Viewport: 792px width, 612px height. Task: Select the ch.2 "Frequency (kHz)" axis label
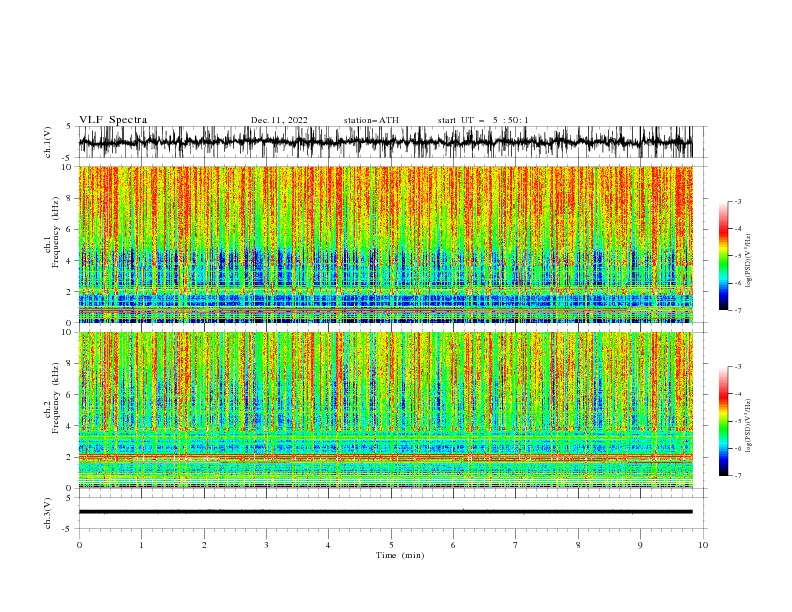[56, 398]
